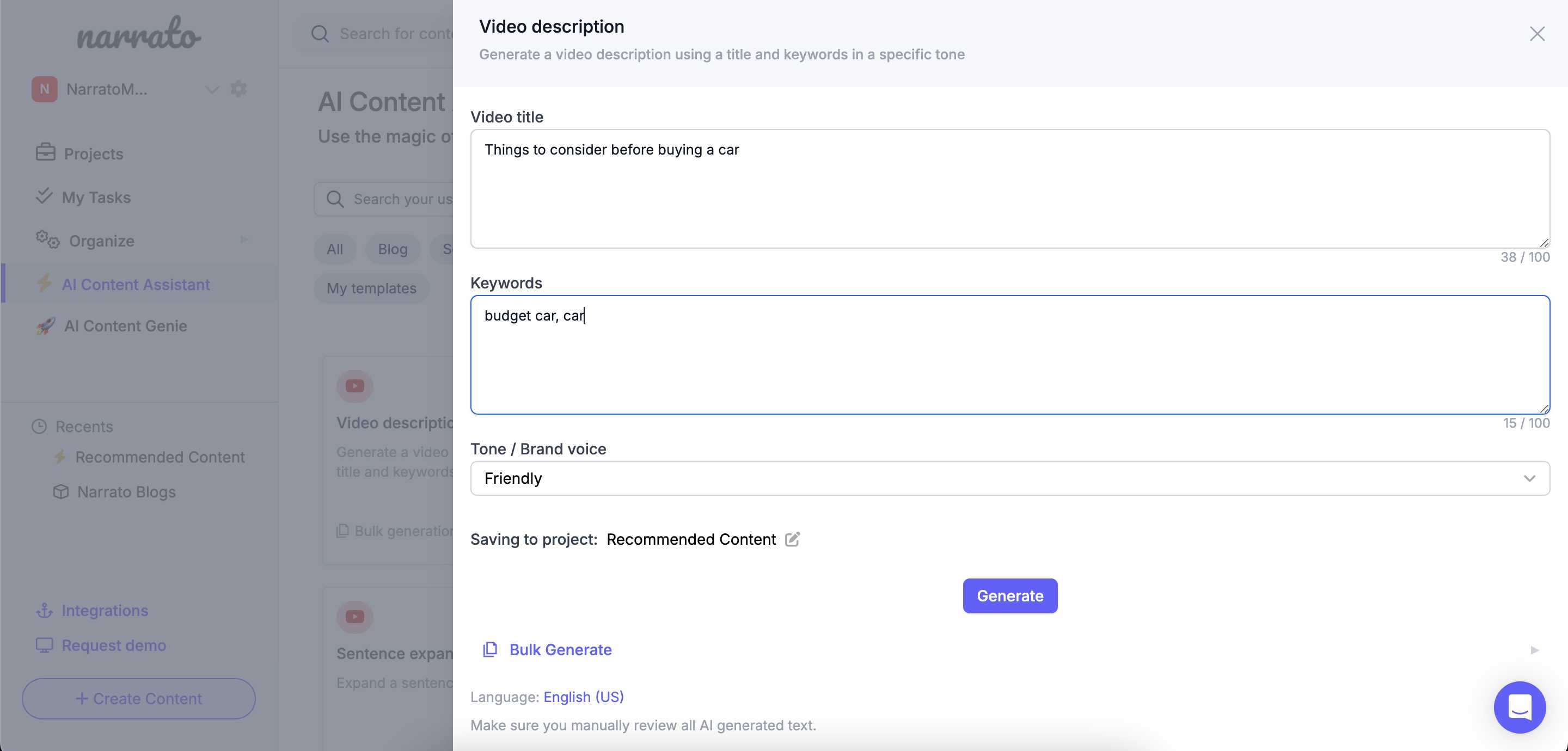Open workspace settings gear
The image size is (1568, 751).
(238, 89)
